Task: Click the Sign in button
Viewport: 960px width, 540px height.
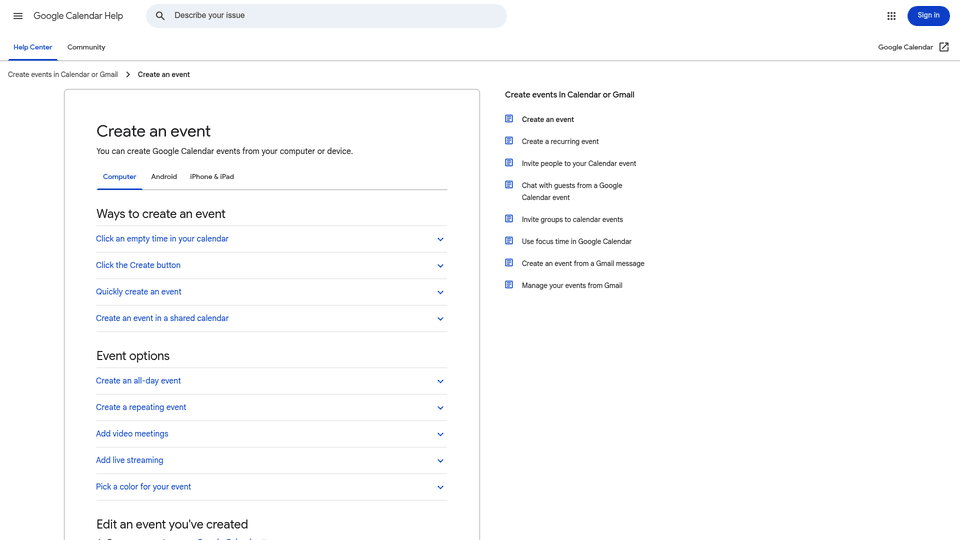Action: [x=928, y=15]
